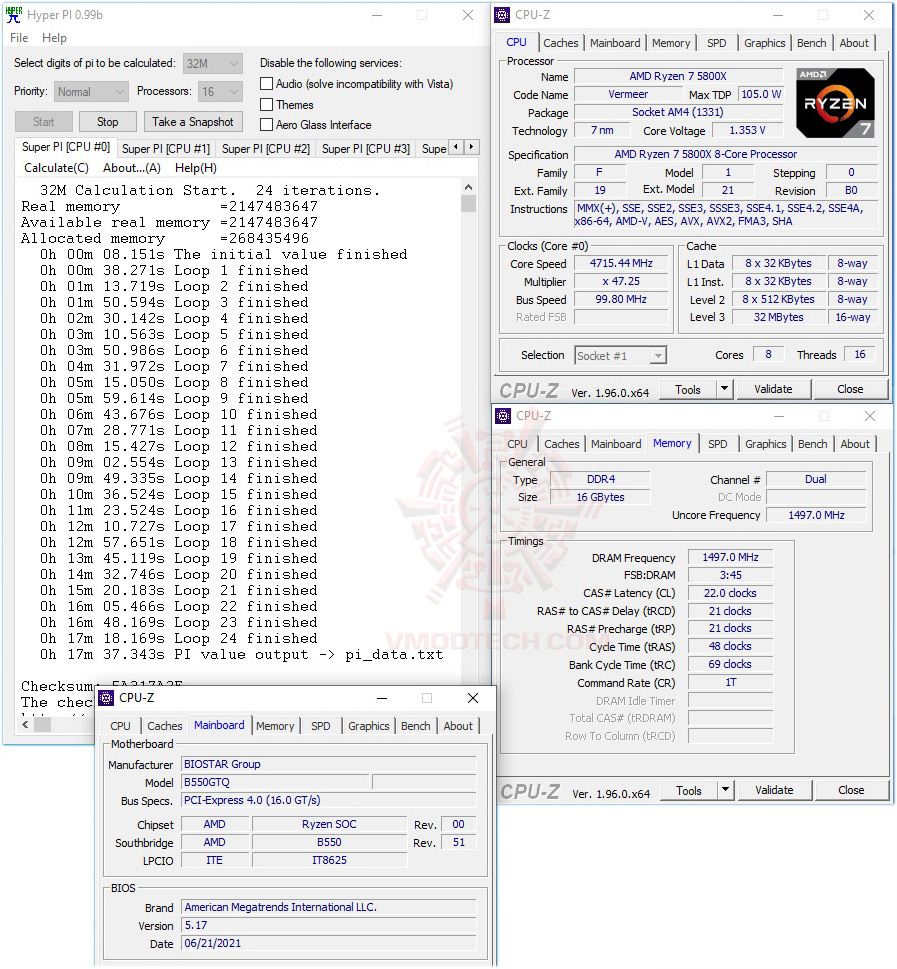
Task: Open the Memory tab in the Mainboard CPU-Z window
Action: click(275, 726)
